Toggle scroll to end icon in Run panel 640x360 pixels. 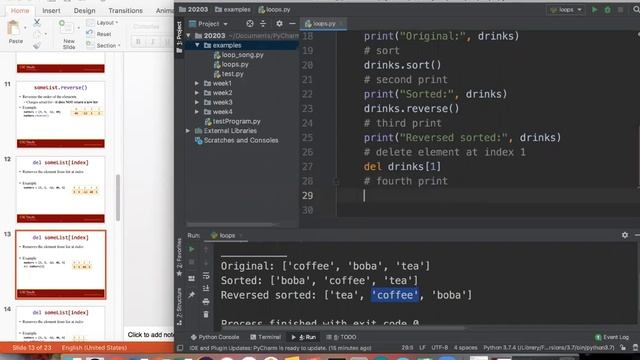(206, 289)
